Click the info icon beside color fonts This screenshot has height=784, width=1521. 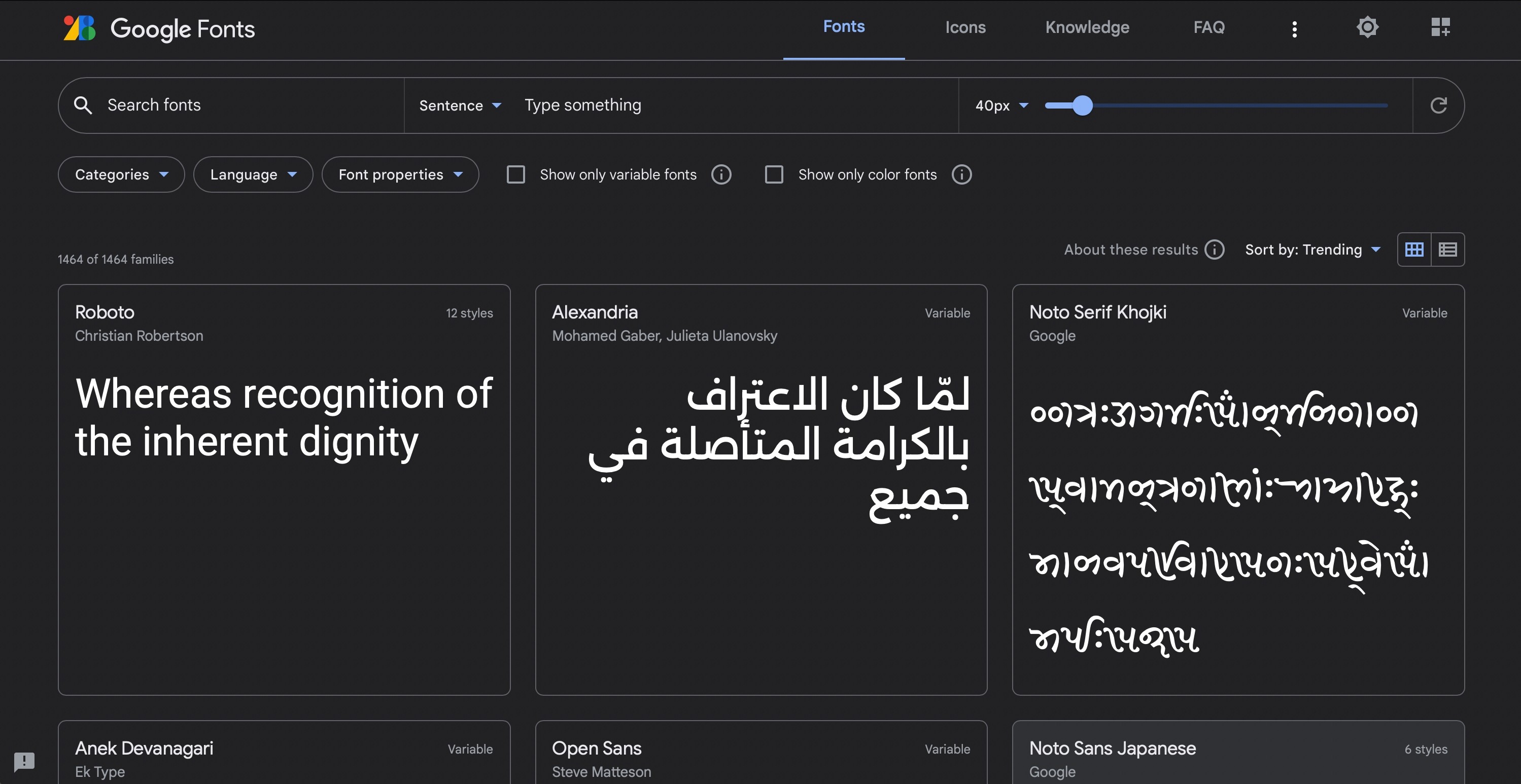961,175
